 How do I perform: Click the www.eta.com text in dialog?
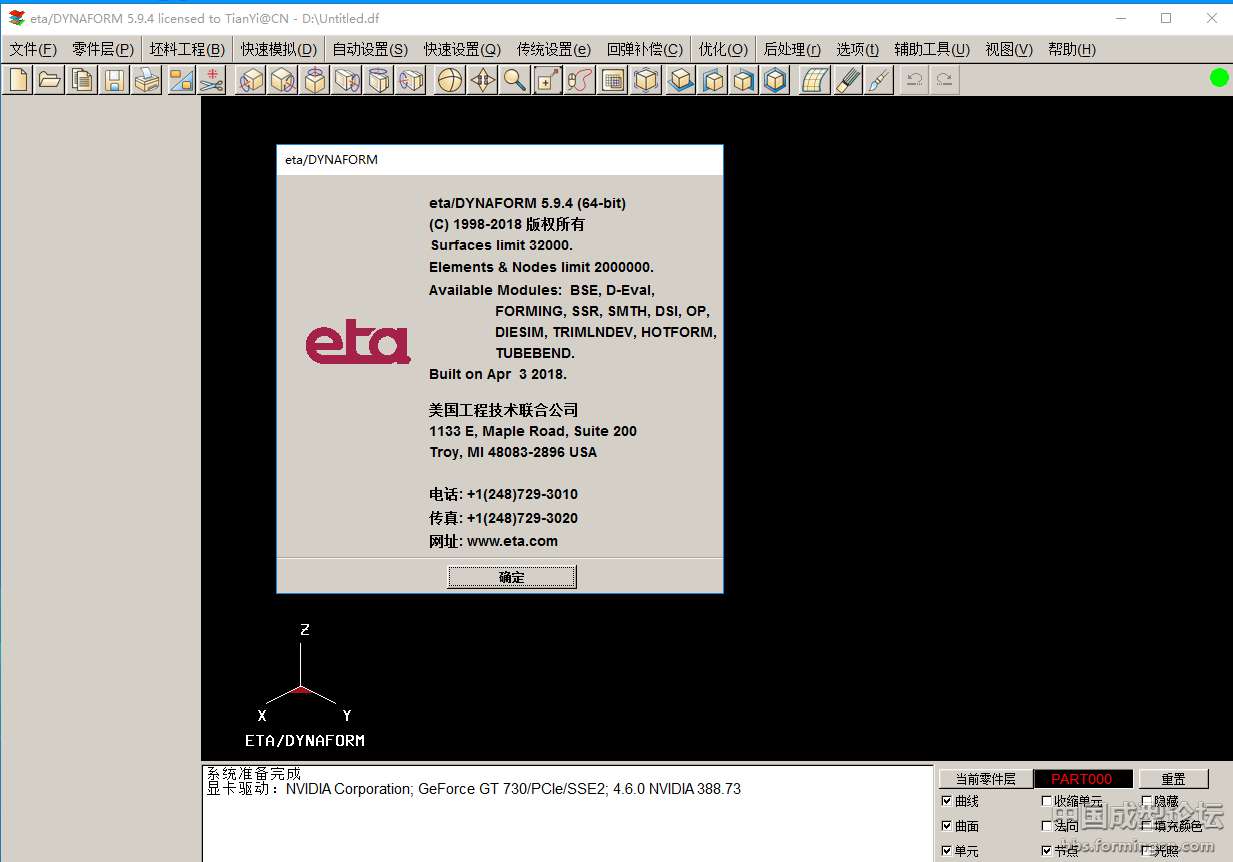point(512,541)
